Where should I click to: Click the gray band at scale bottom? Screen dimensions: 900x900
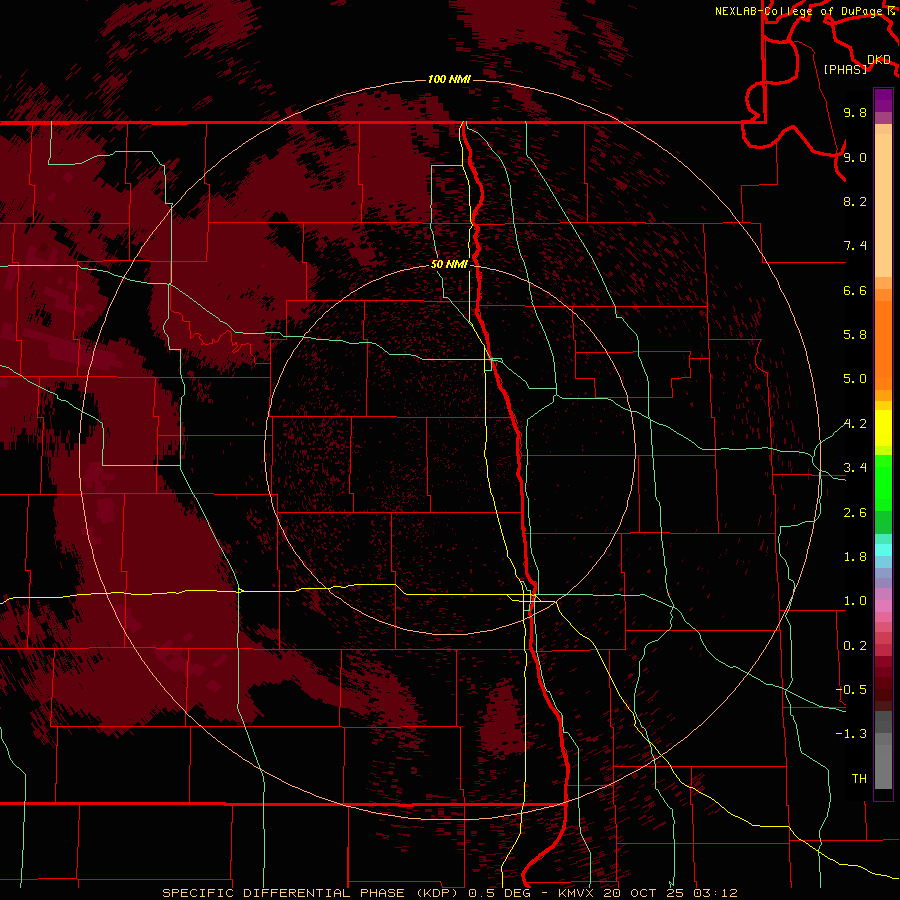click(883, 750)
